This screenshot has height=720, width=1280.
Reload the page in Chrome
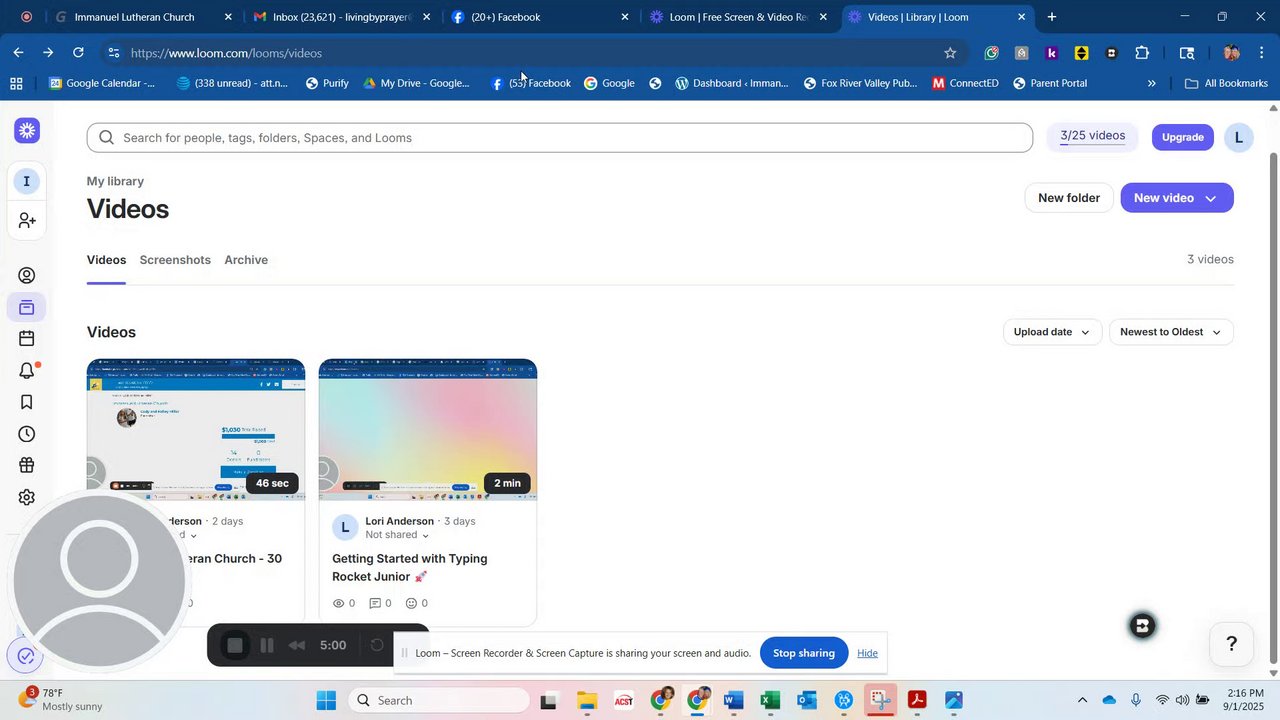click(78, 53)
